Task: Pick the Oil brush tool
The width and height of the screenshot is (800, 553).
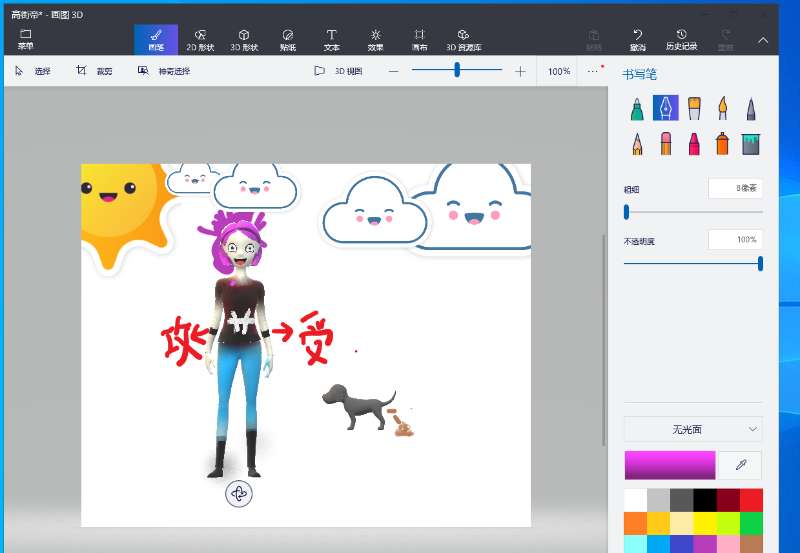Action: pos(694,108)
